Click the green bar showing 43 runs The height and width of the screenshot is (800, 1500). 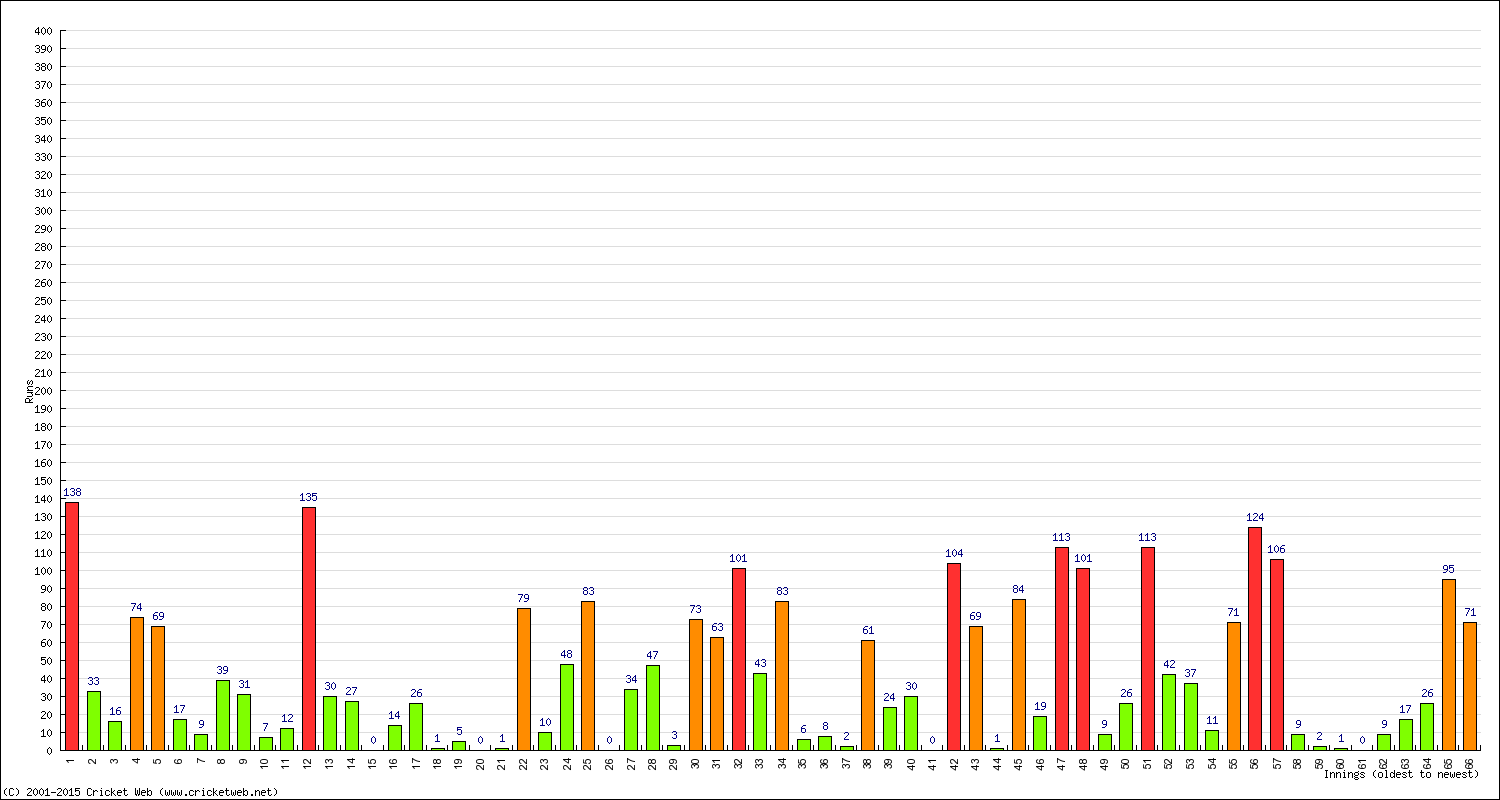(760, 712)
